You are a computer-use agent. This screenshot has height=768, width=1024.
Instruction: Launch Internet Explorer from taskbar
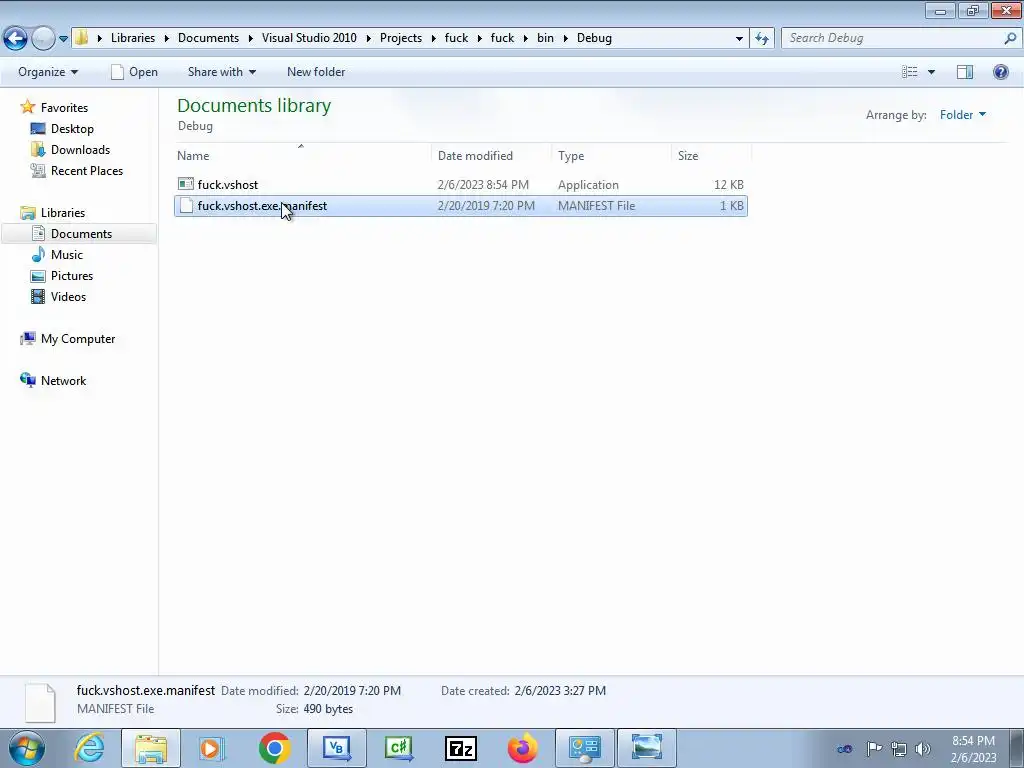tap(90, 748)
